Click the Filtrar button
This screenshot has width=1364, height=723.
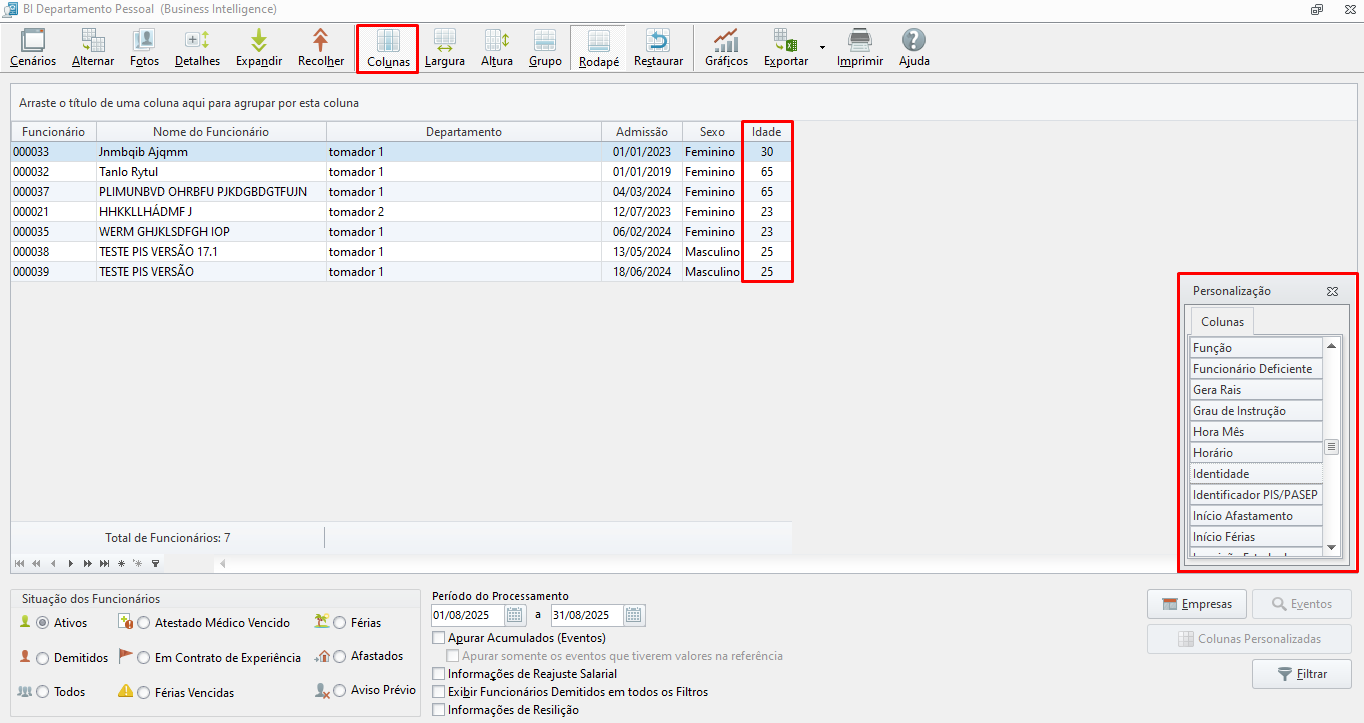click(1302, 674)
